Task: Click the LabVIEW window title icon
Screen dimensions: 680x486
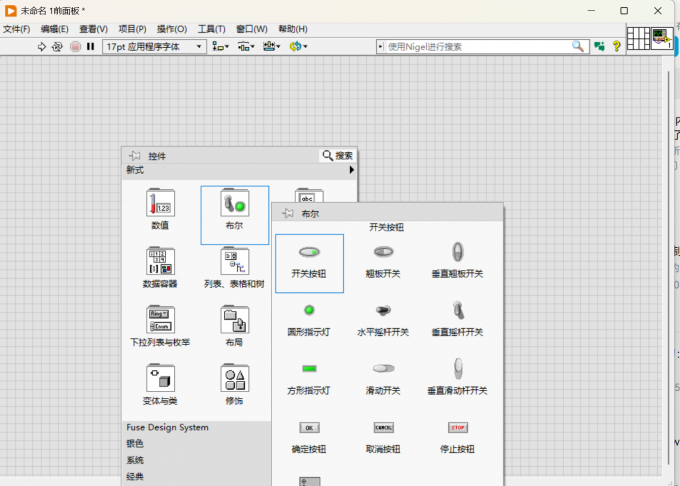Action: point(10,10)
